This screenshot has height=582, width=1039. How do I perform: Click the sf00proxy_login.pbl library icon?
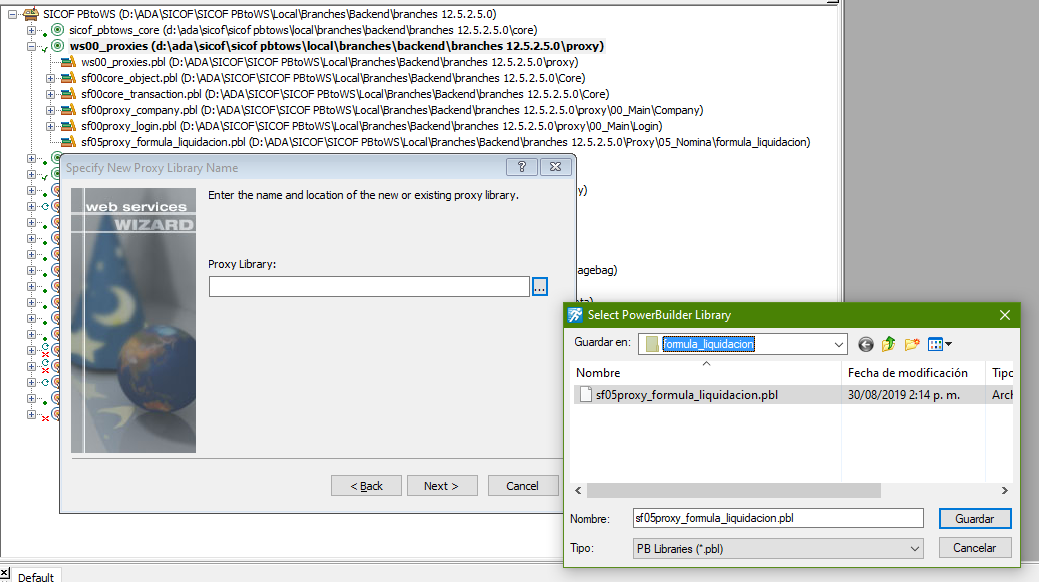(69, 126)
